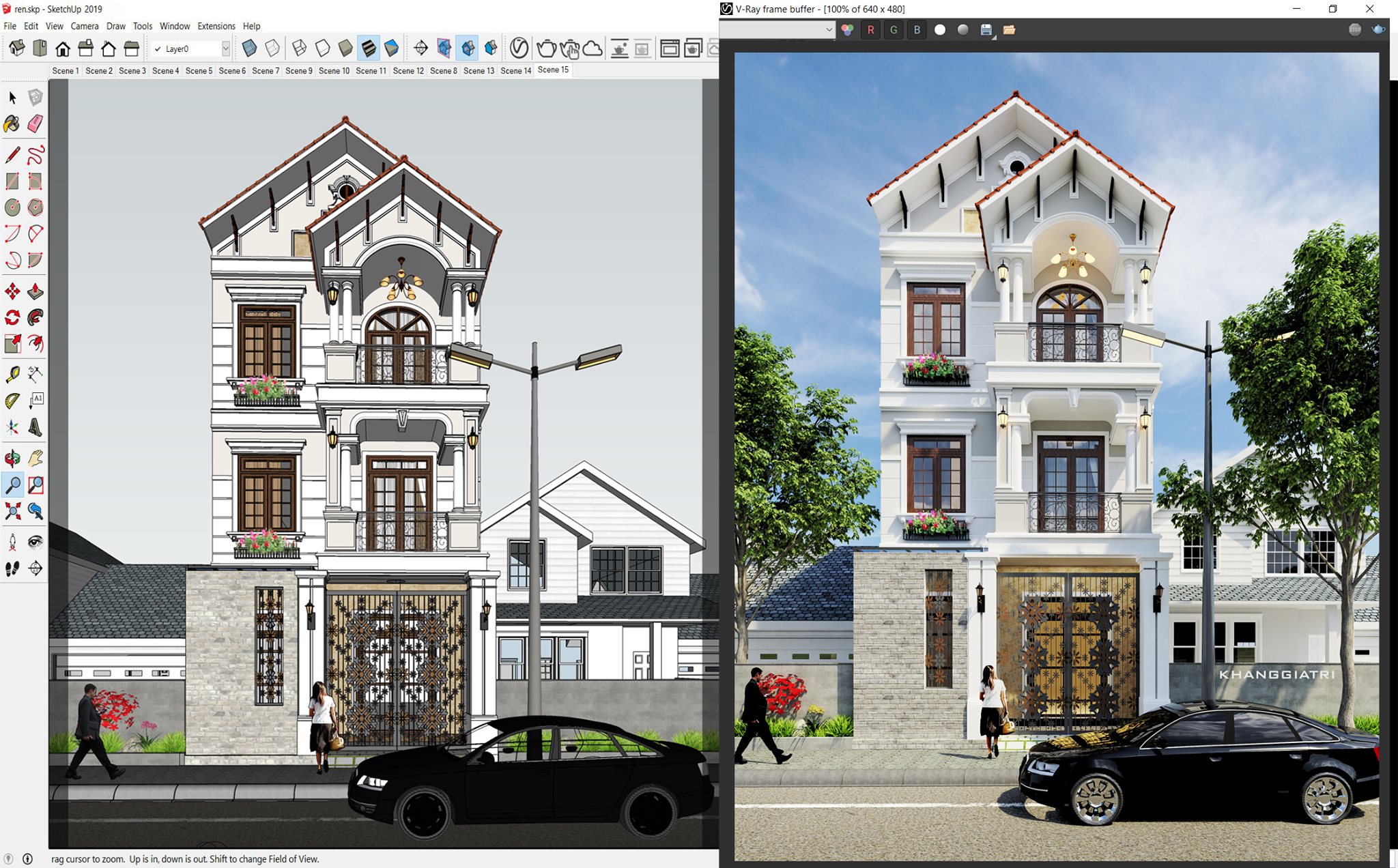Viewport: 1398px width, 868px height.
Task: Click the white mono color circle
Action: pos(940,30)
